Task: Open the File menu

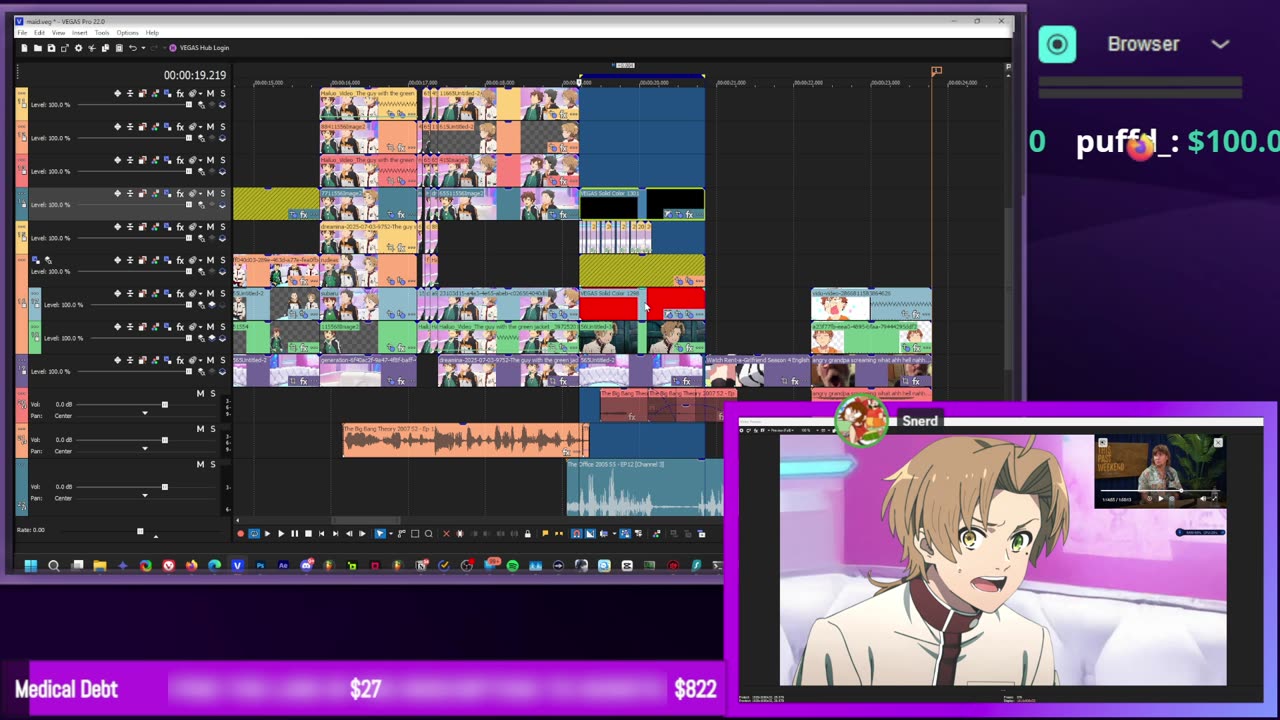Action: click(22, 33)
